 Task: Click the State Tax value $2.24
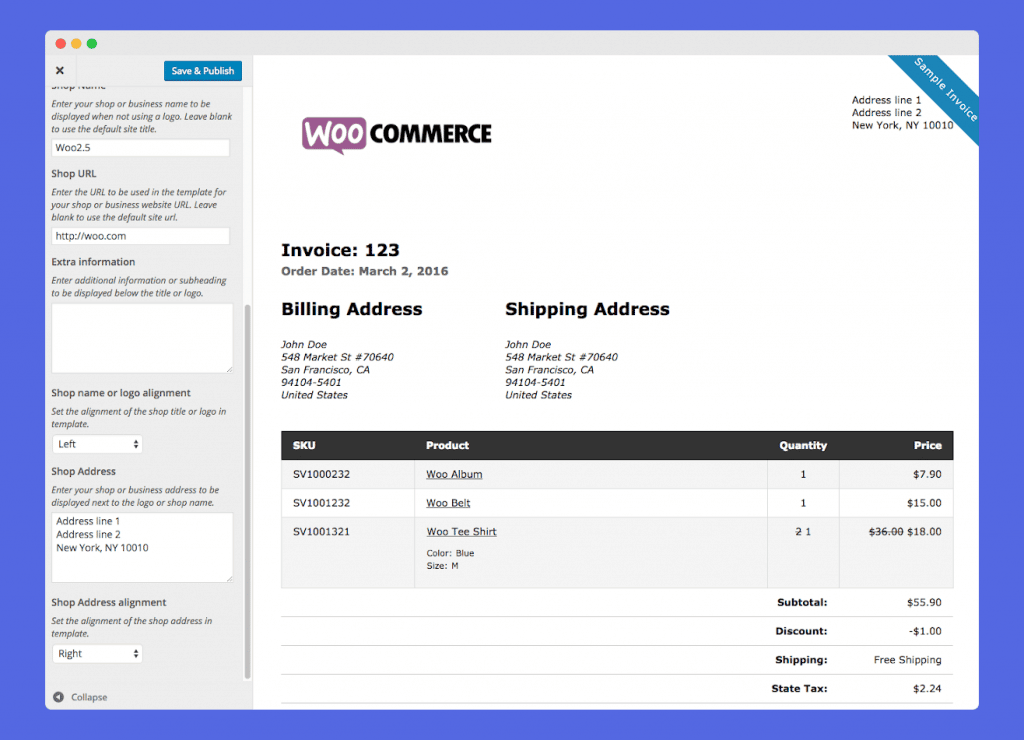point(927,688)
